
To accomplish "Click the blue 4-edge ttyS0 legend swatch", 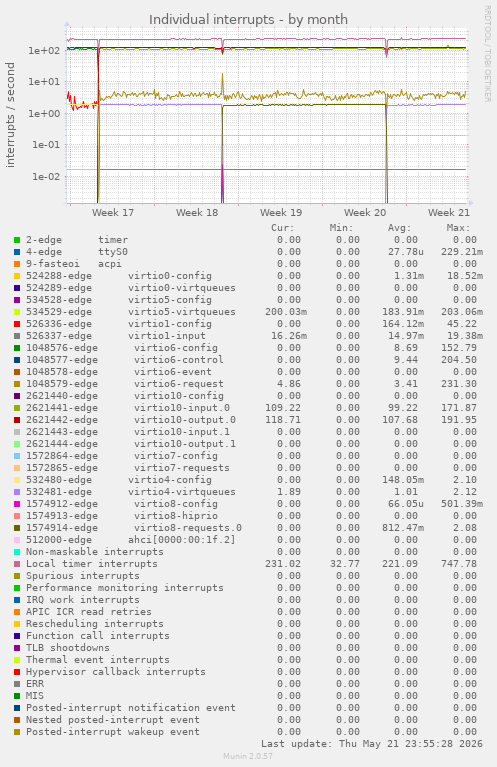I will 17,252.
